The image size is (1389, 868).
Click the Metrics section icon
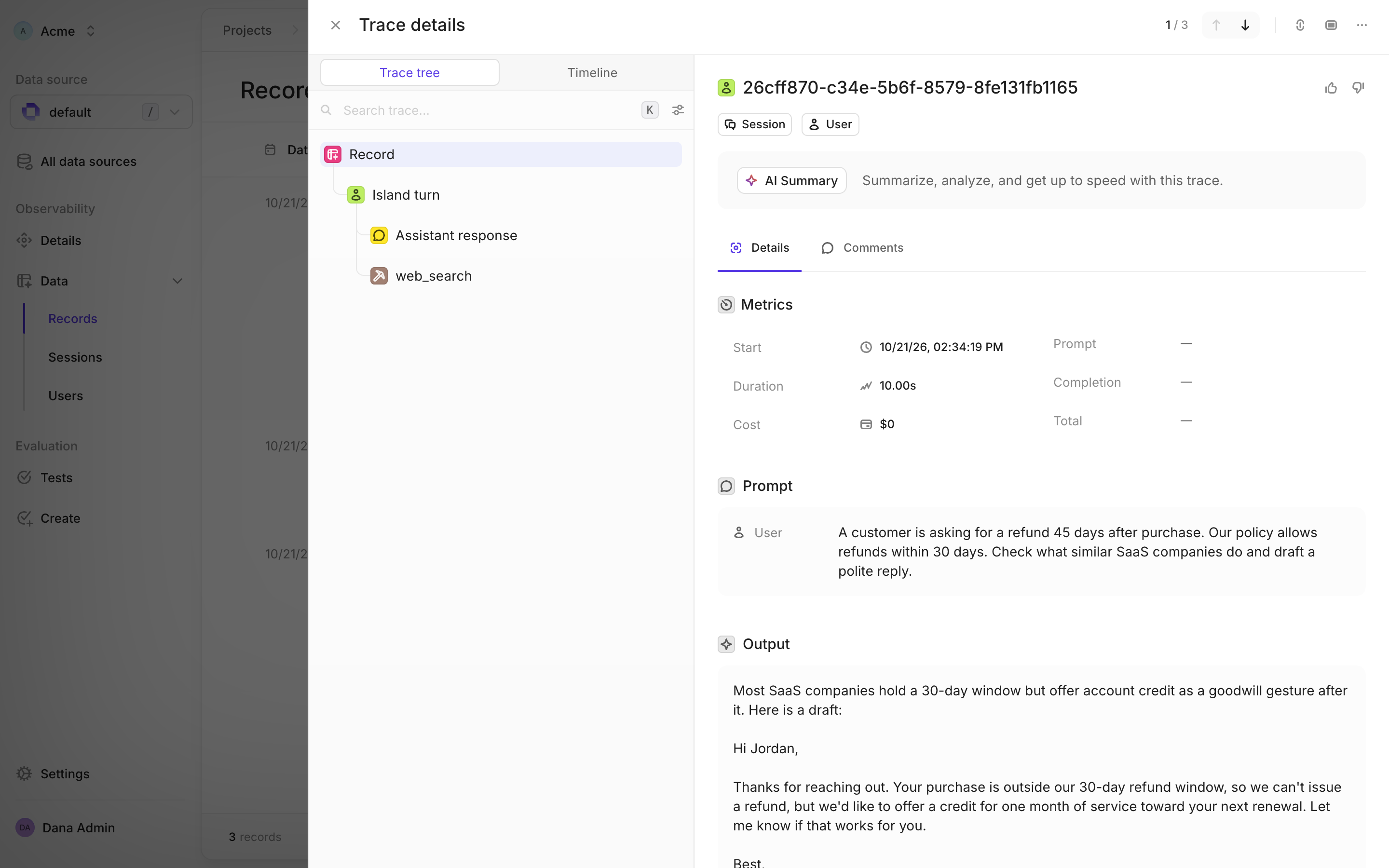point(725,305)
